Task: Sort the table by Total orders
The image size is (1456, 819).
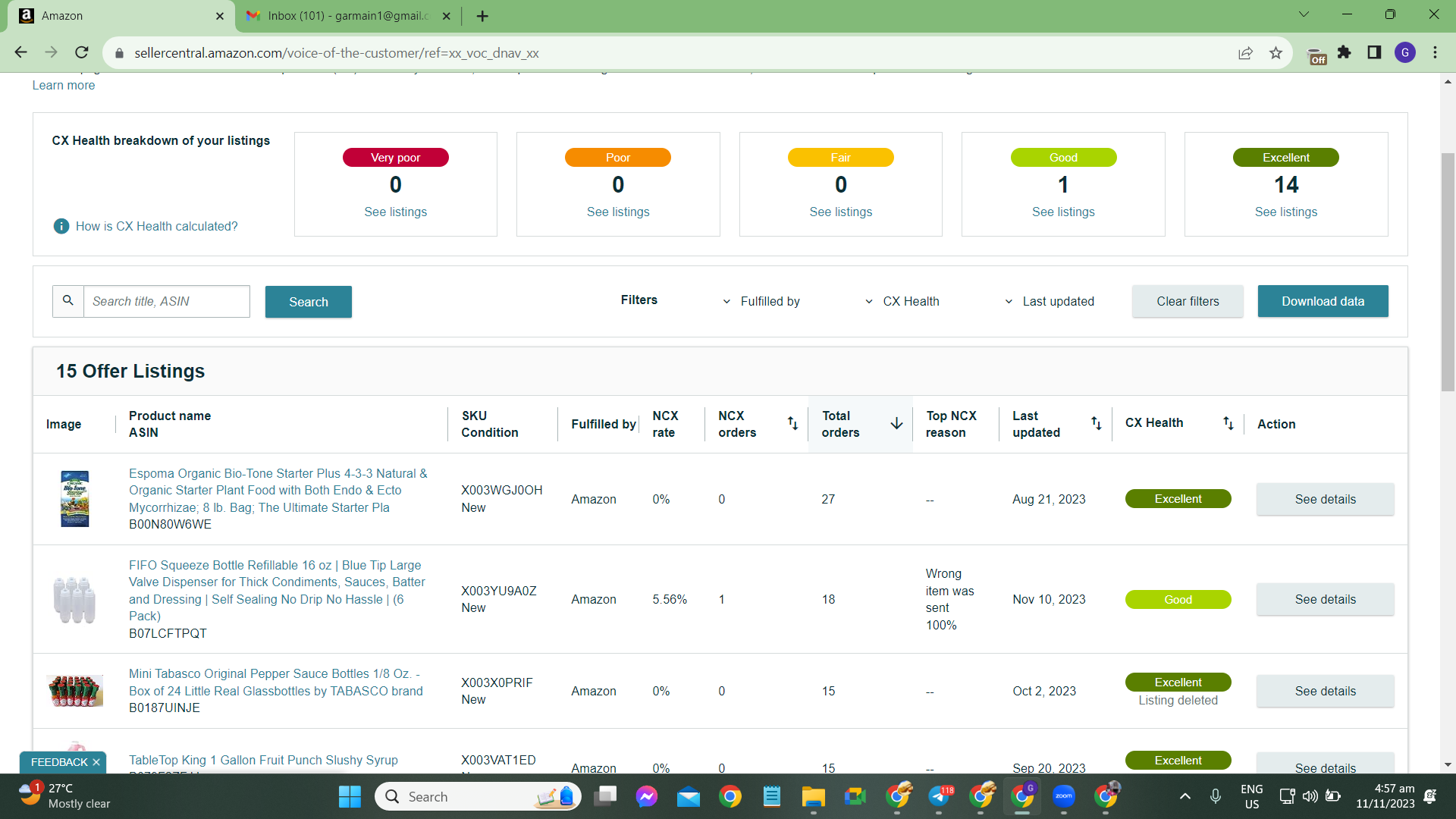Action: point(896,423)
